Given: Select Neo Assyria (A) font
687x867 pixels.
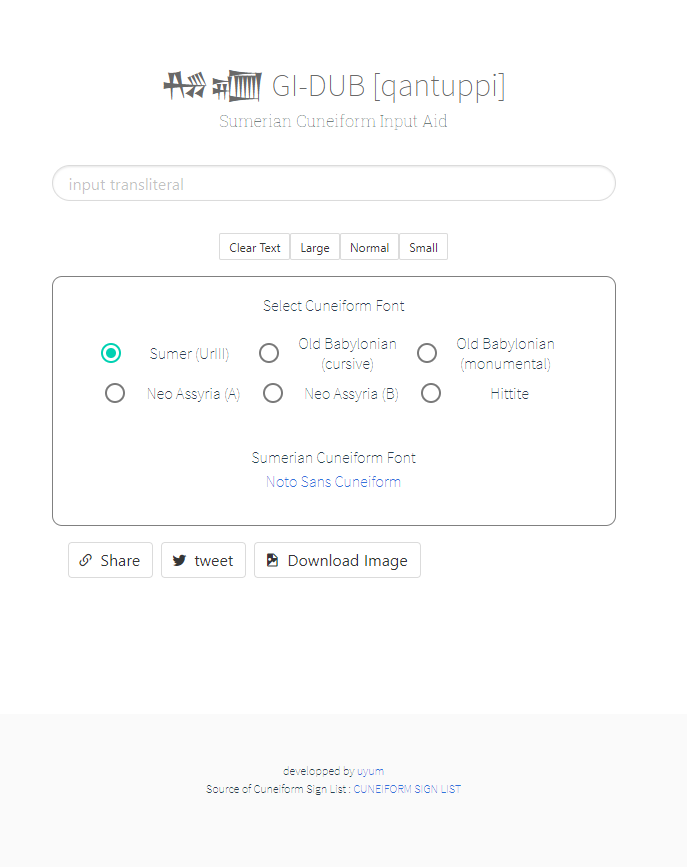Looking at the screenshot, I should 115,393.
